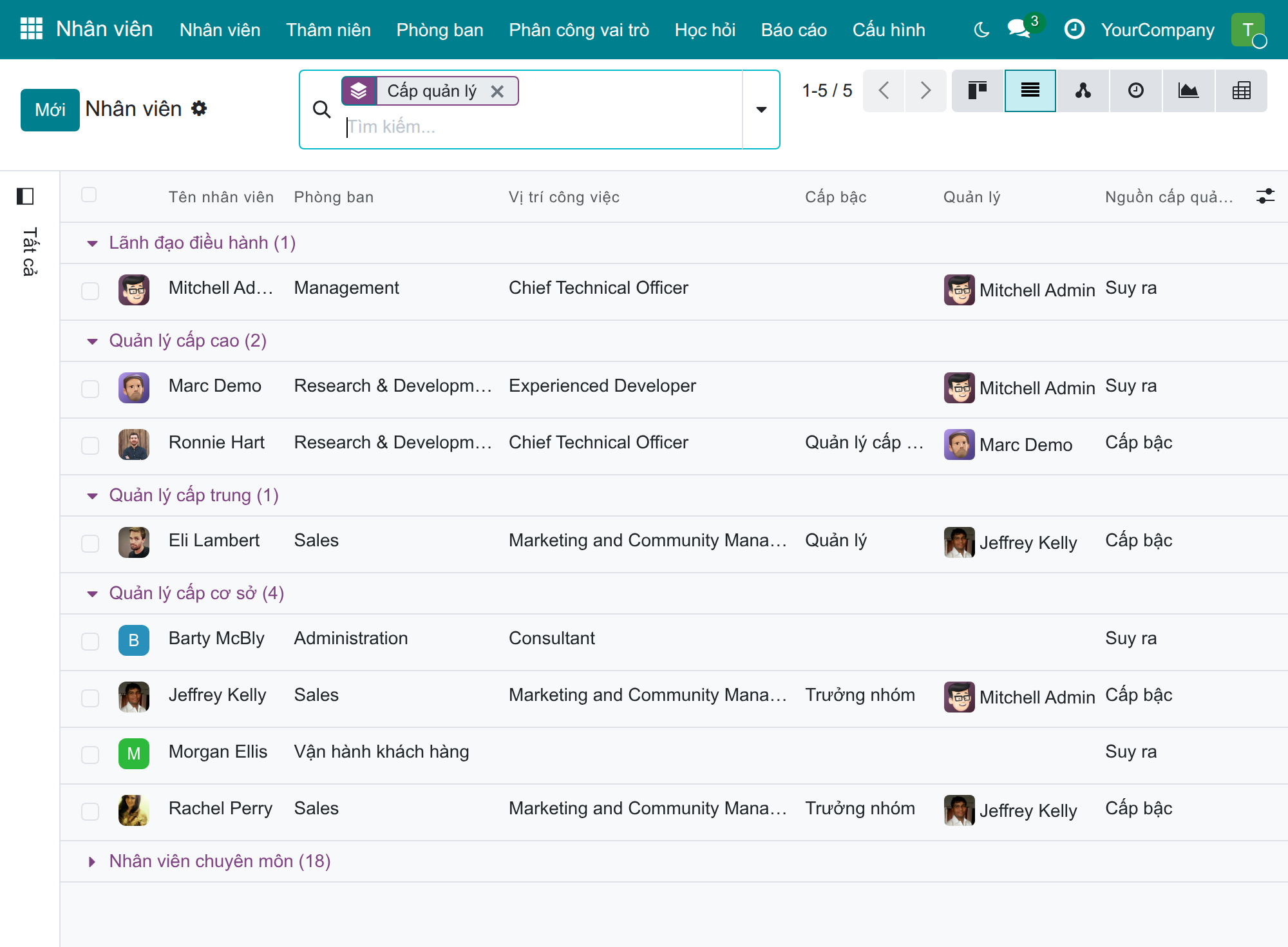Open the Báo cáo menu
1288x947 pixels.
pos(793,30)
